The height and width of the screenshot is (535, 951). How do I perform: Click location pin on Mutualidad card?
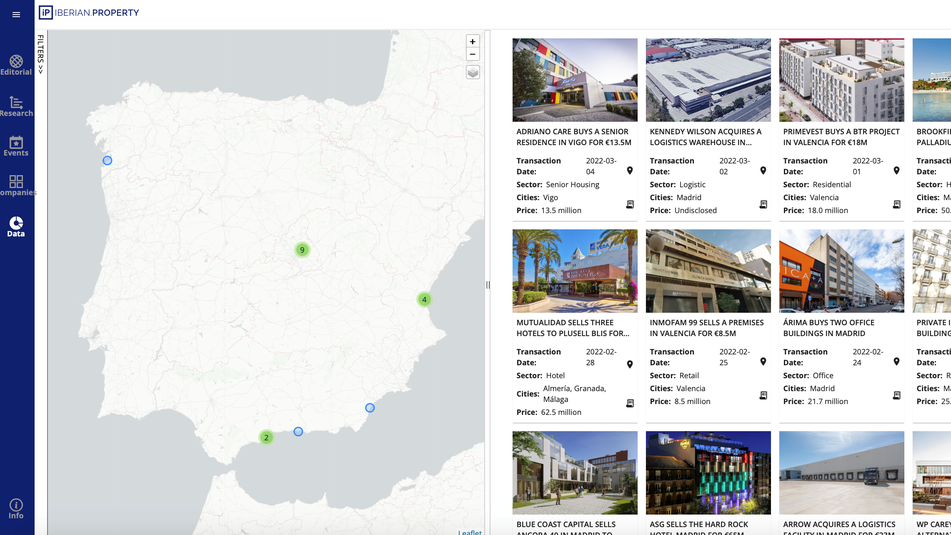click(x=630, y=365)
